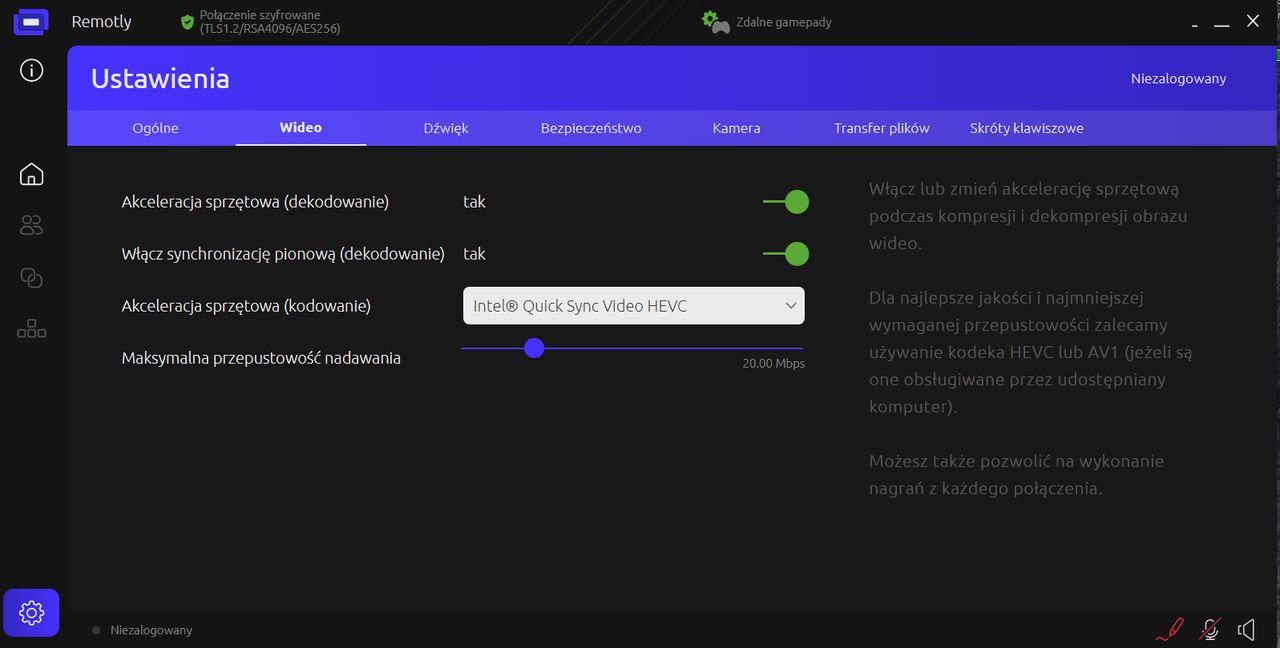Click the compact-mode dash button in the title bar
The width and height of the screenshot is (1280, 648).
(x=1195, y=27)
